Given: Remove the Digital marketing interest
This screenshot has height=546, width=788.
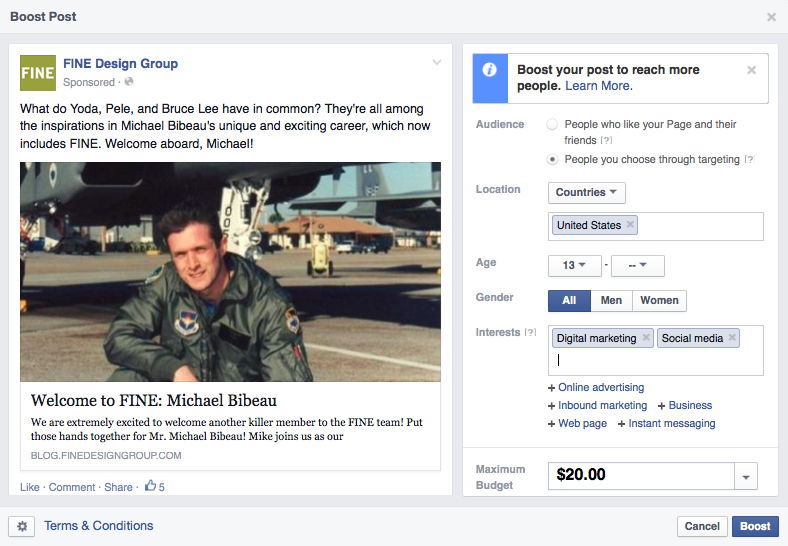Looking at the screenshot, I should pos(646,338).
